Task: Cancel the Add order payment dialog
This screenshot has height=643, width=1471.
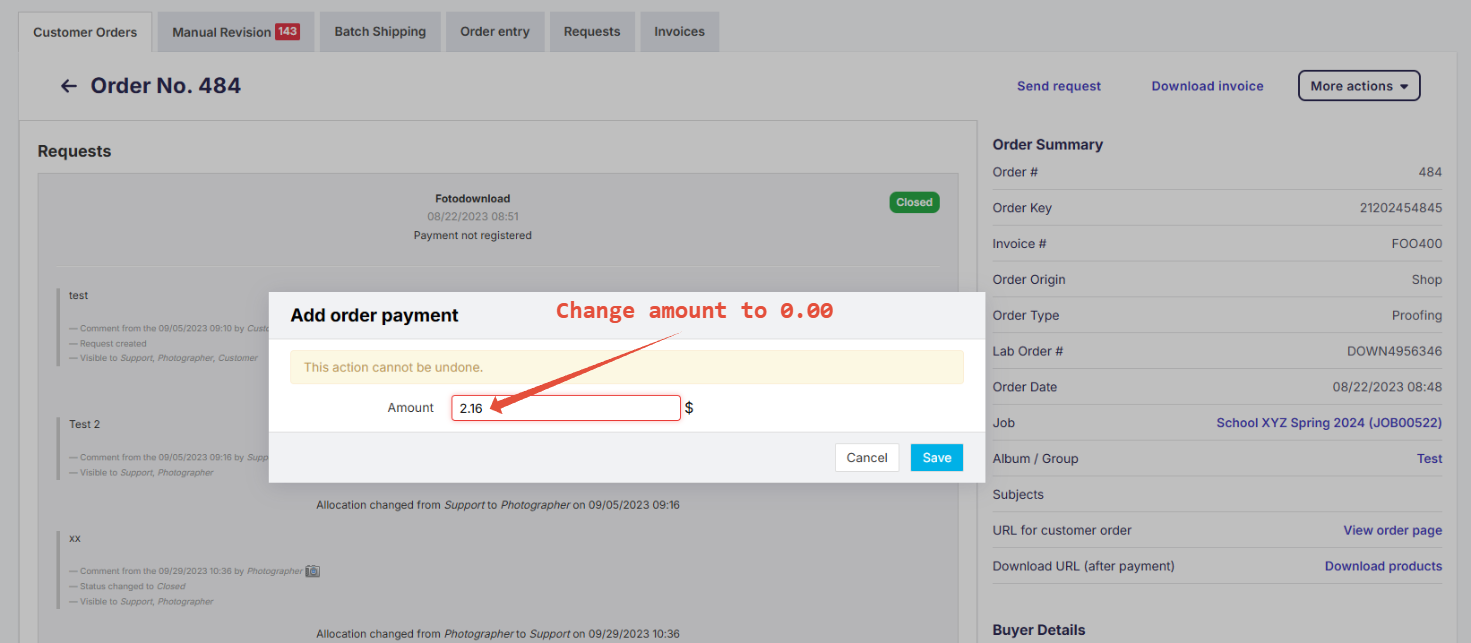Action: pos(866,457)
